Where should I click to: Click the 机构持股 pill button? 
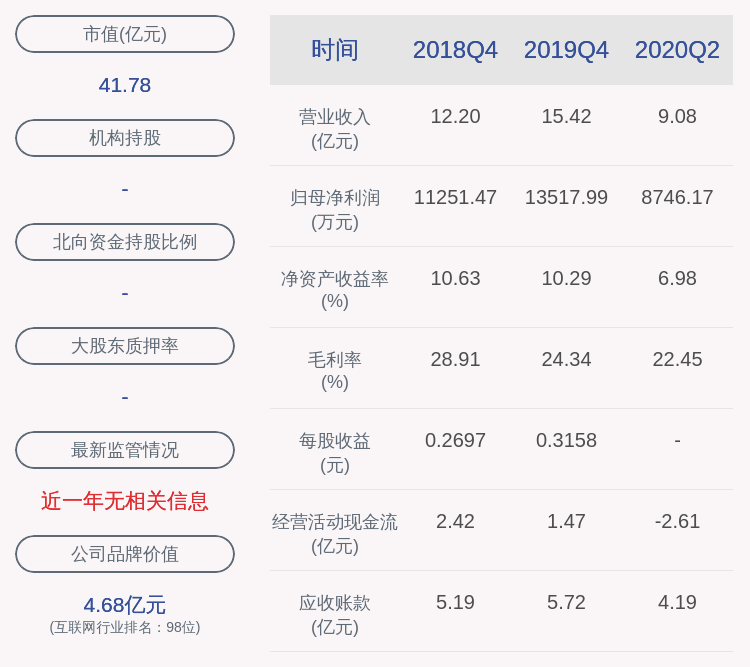click(x=125, y=138)
